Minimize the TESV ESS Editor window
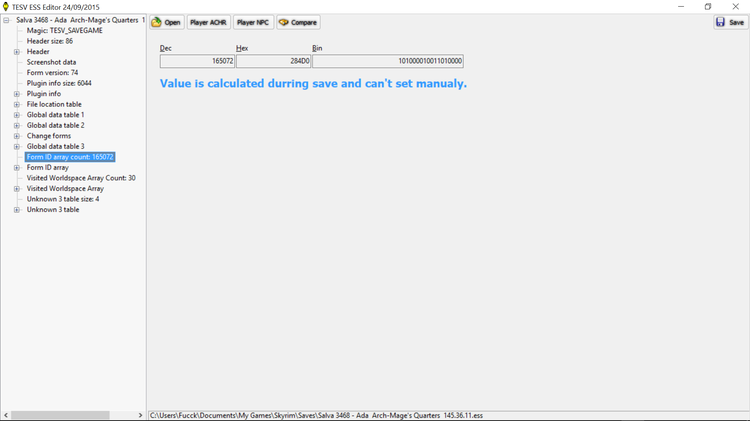This screenshot has width=750, height=421. (681, 7)
